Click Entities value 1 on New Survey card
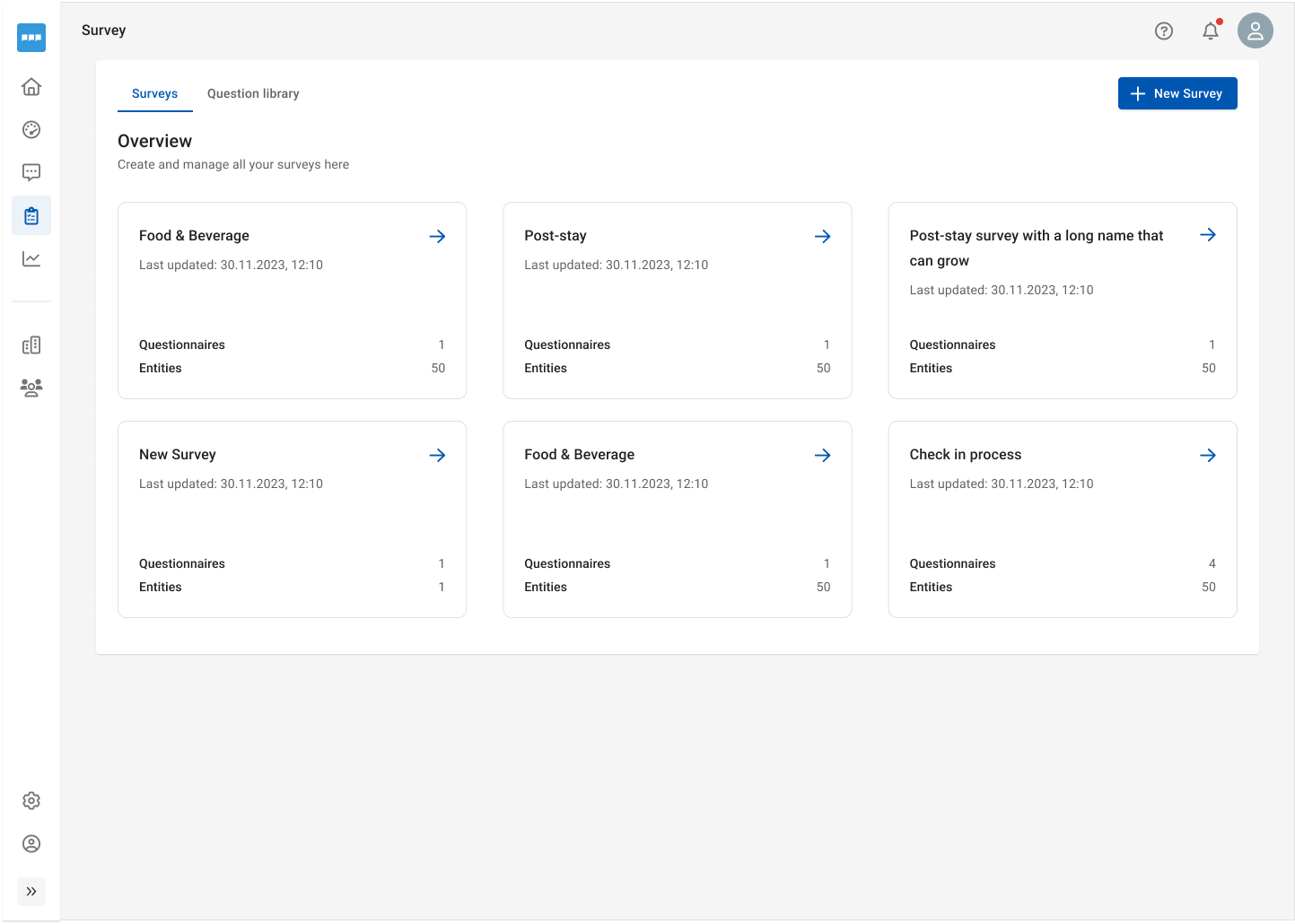The width and height of the screenshot is (1295, 924). point(442,587)
